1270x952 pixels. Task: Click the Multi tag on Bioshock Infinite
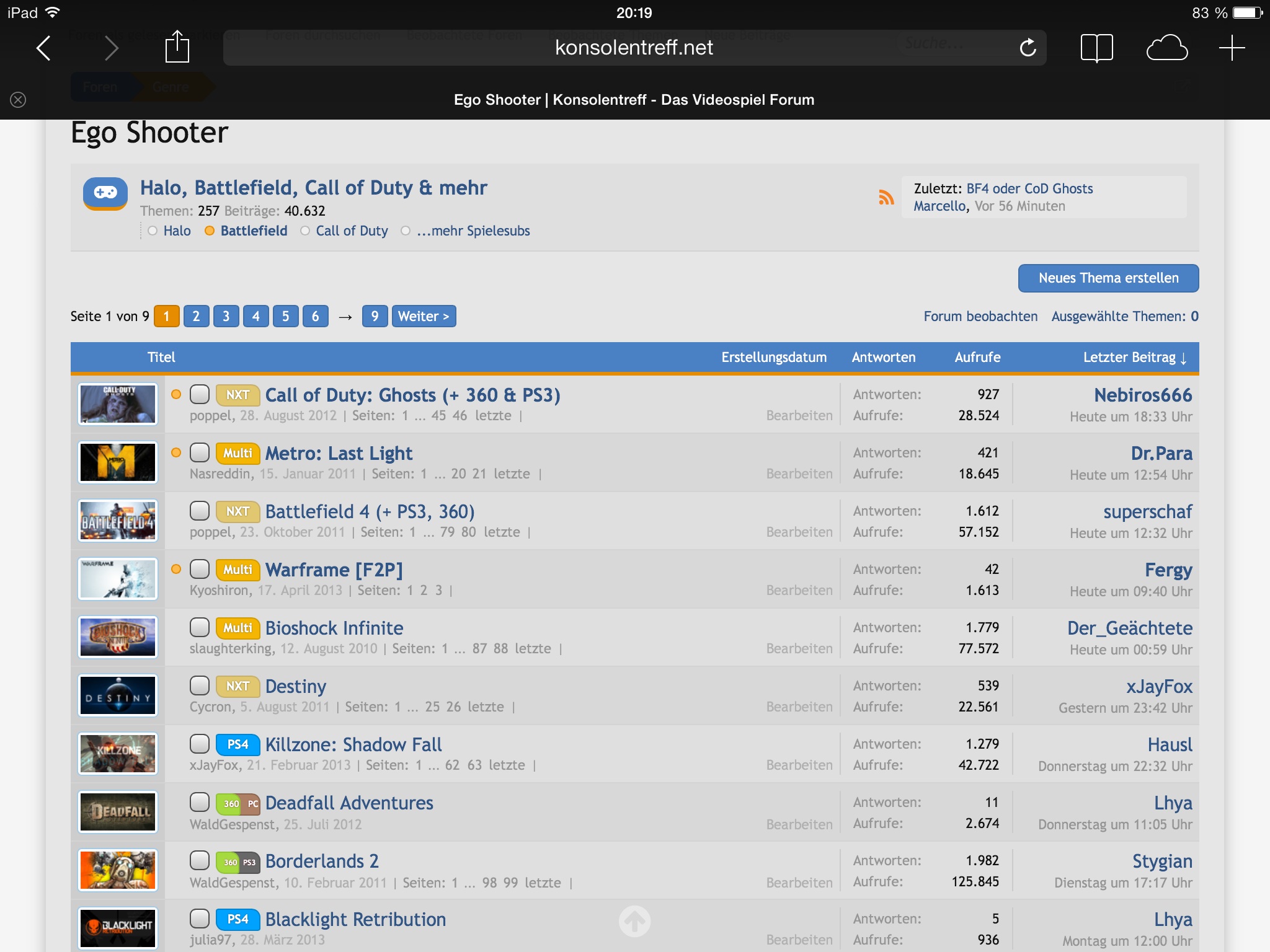point(238,628)
